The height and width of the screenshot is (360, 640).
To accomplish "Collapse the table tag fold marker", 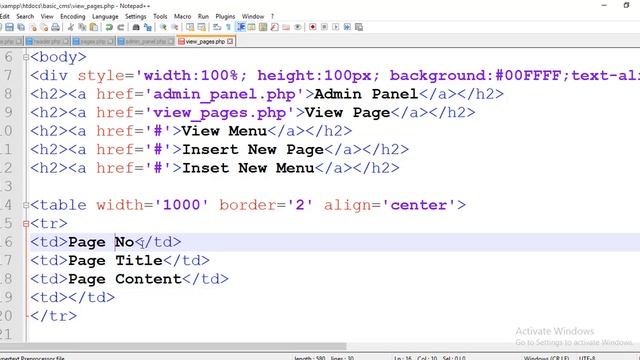I will [x=26, y=205].
